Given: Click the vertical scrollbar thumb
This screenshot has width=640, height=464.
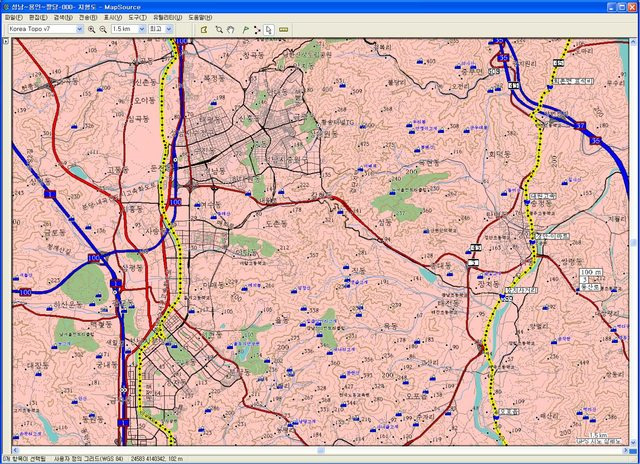Looking at the screenshot, I should coord(633,242).
